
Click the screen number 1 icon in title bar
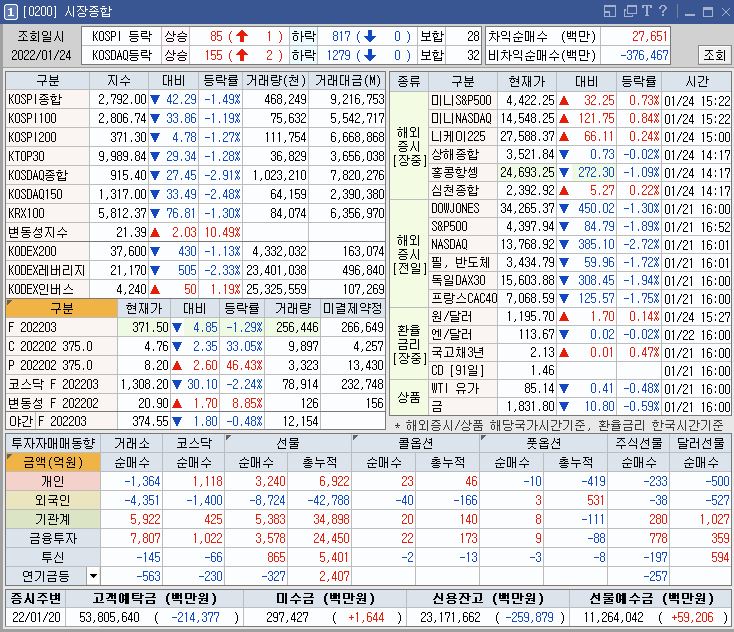click(11, 11)
